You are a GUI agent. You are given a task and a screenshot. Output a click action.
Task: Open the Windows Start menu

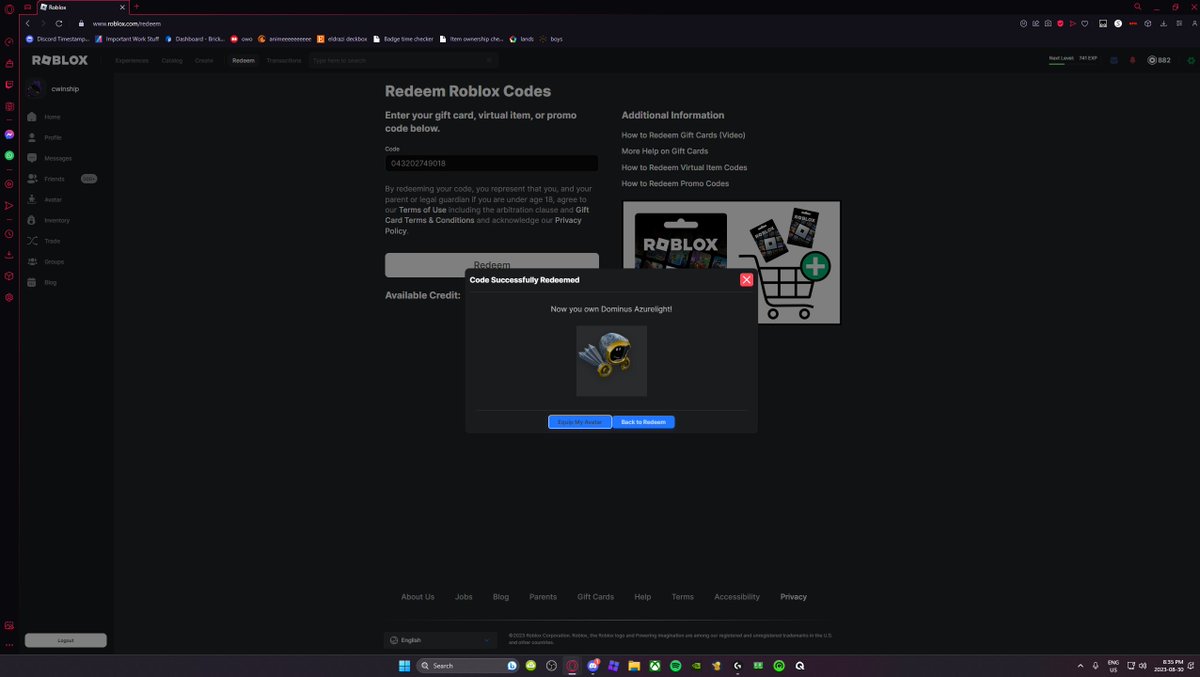(405, 665)
